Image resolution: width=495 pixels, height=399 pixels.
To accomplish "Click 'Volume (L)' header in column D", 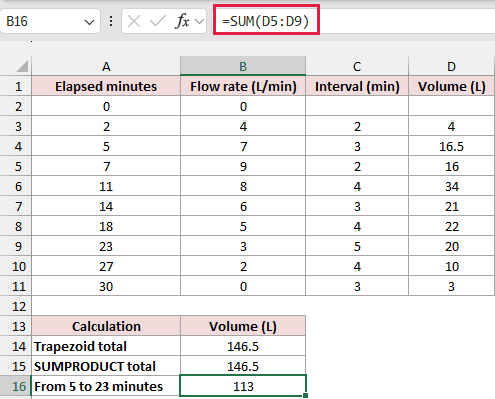I will point(452,86).
